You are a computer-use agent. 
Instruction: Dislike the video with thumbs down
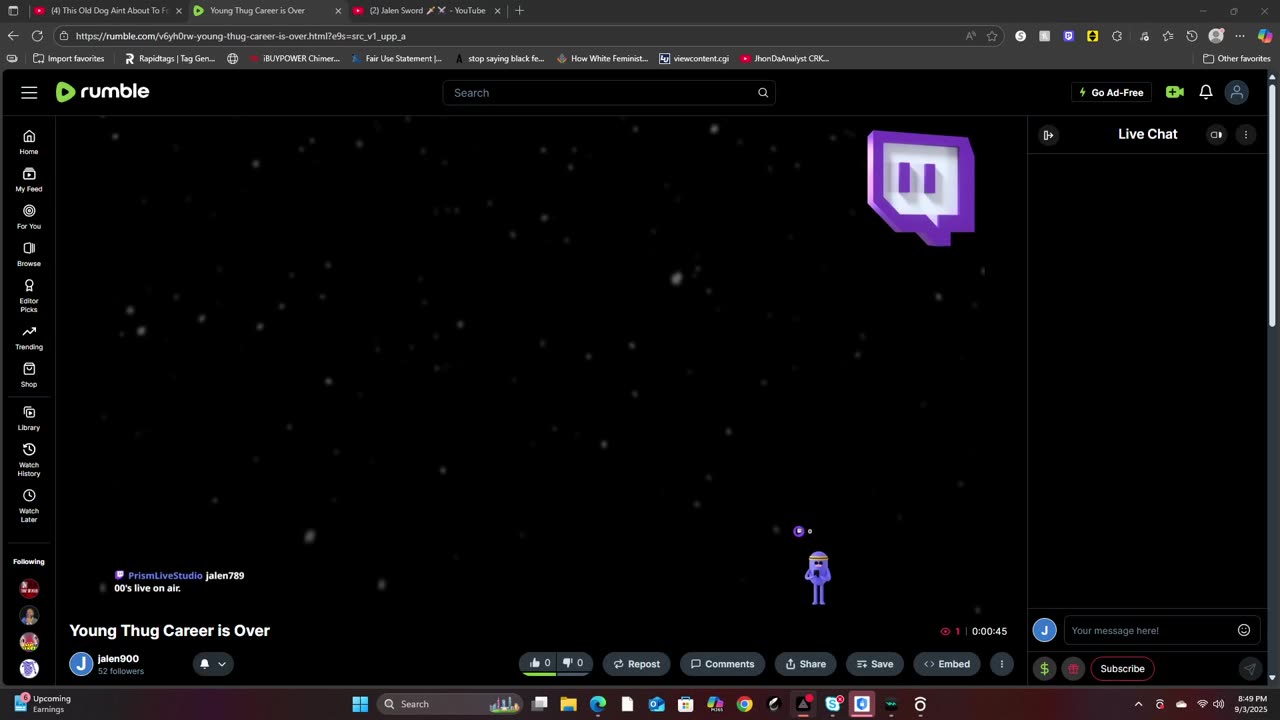(573, 663)
